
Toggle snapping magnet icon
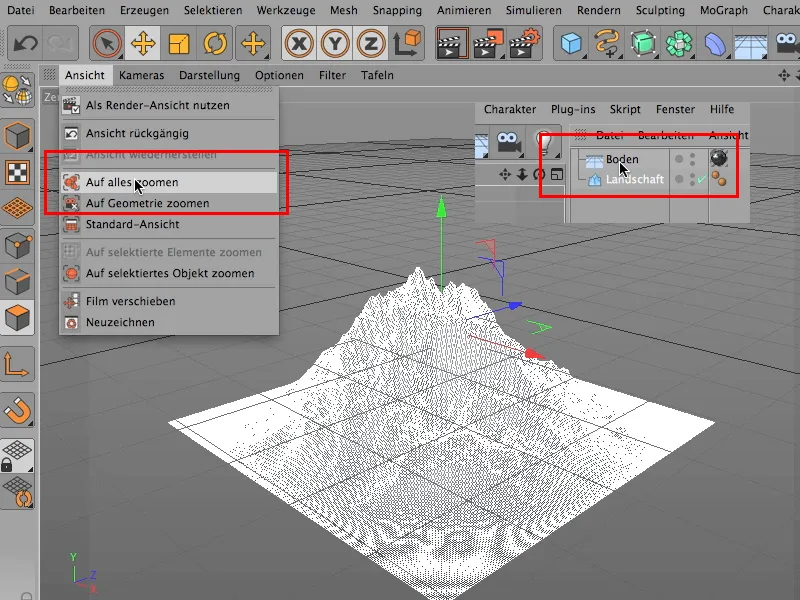(x=18, y=410)
